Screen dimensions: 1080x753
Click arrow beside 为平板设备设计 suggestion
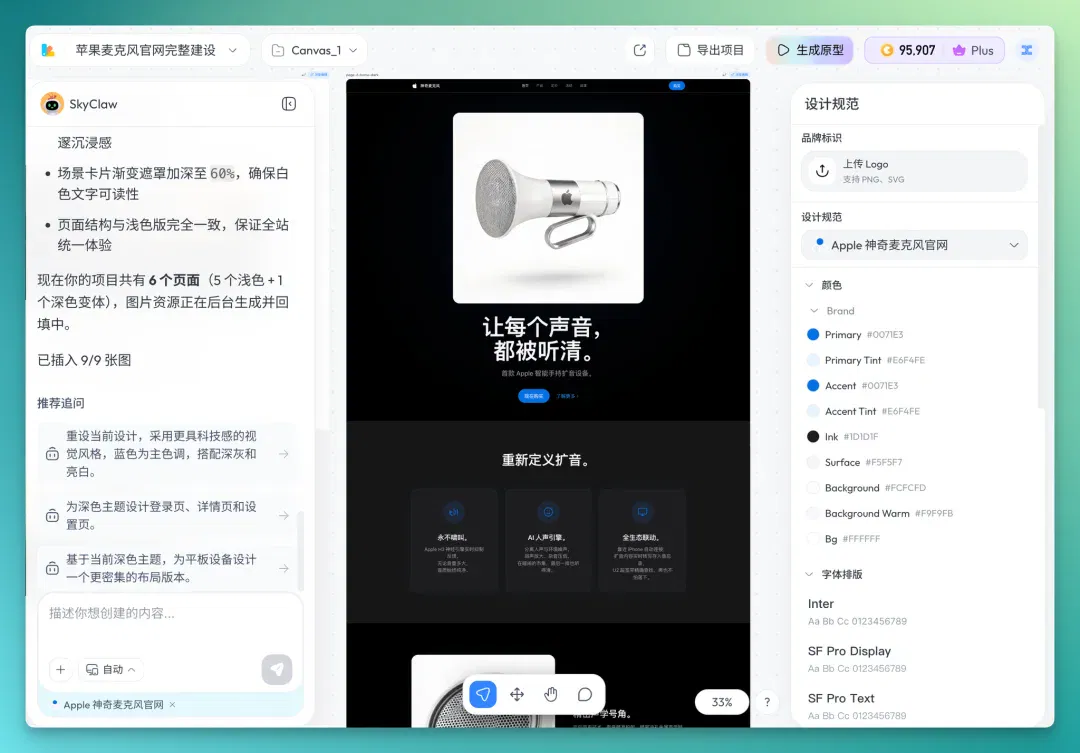pyautogui.click(x=284, y=568)
